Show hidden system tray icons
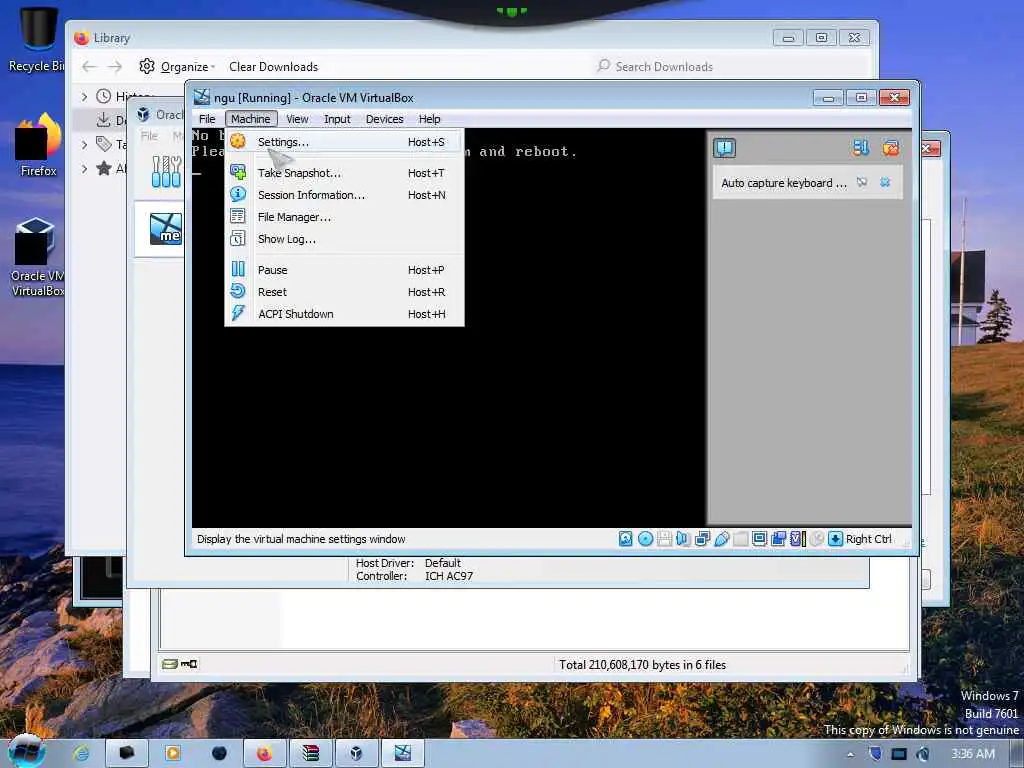 pyautogui.click(x=850, y=754)
